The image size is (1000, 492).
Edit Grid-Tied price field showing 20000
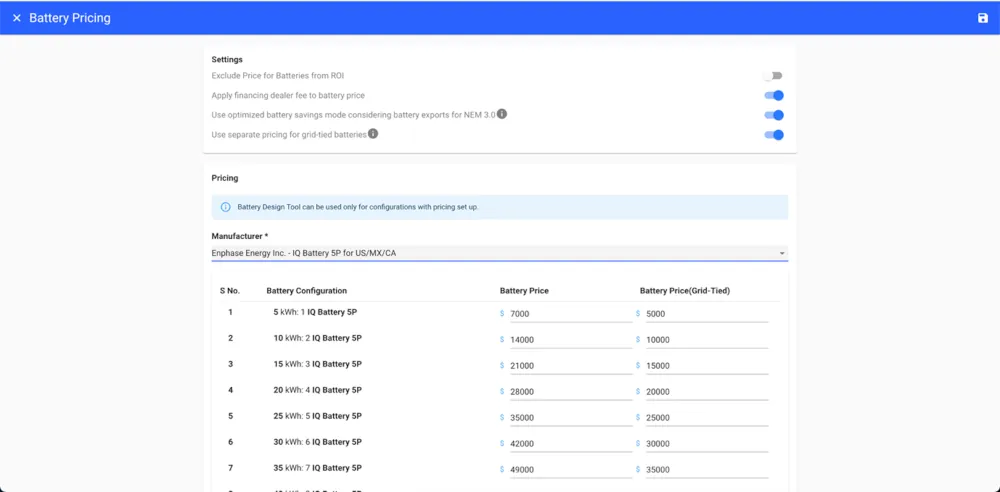tap(707, 392)
